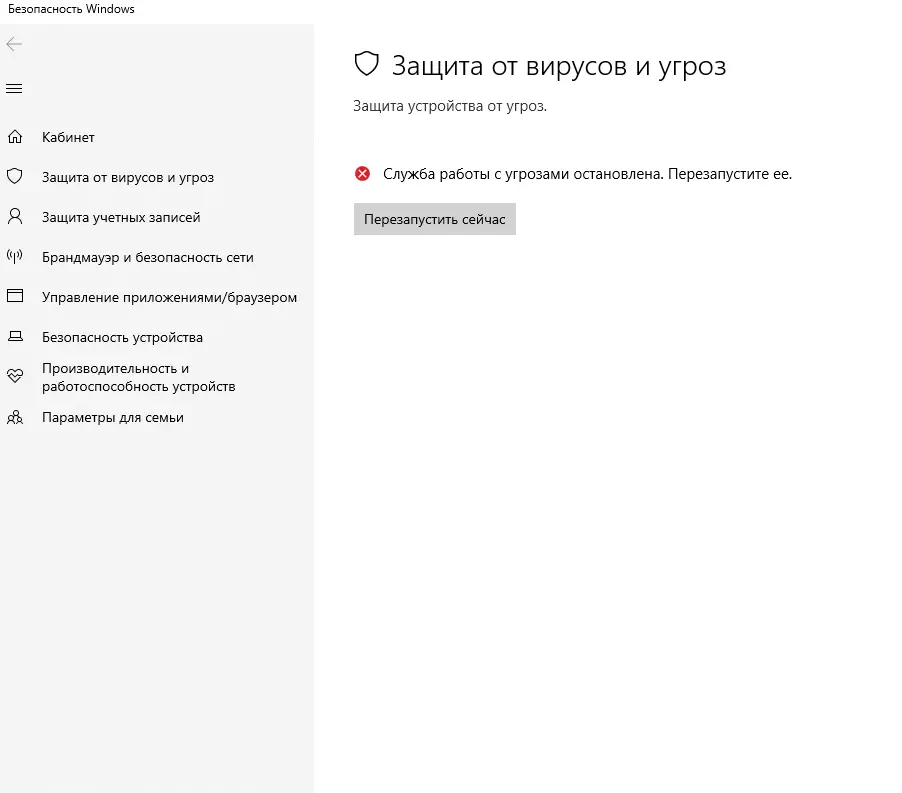902x793 pixels.
Task: Toggle the hamburger navigation menu
Action: [x=14, y=89]
